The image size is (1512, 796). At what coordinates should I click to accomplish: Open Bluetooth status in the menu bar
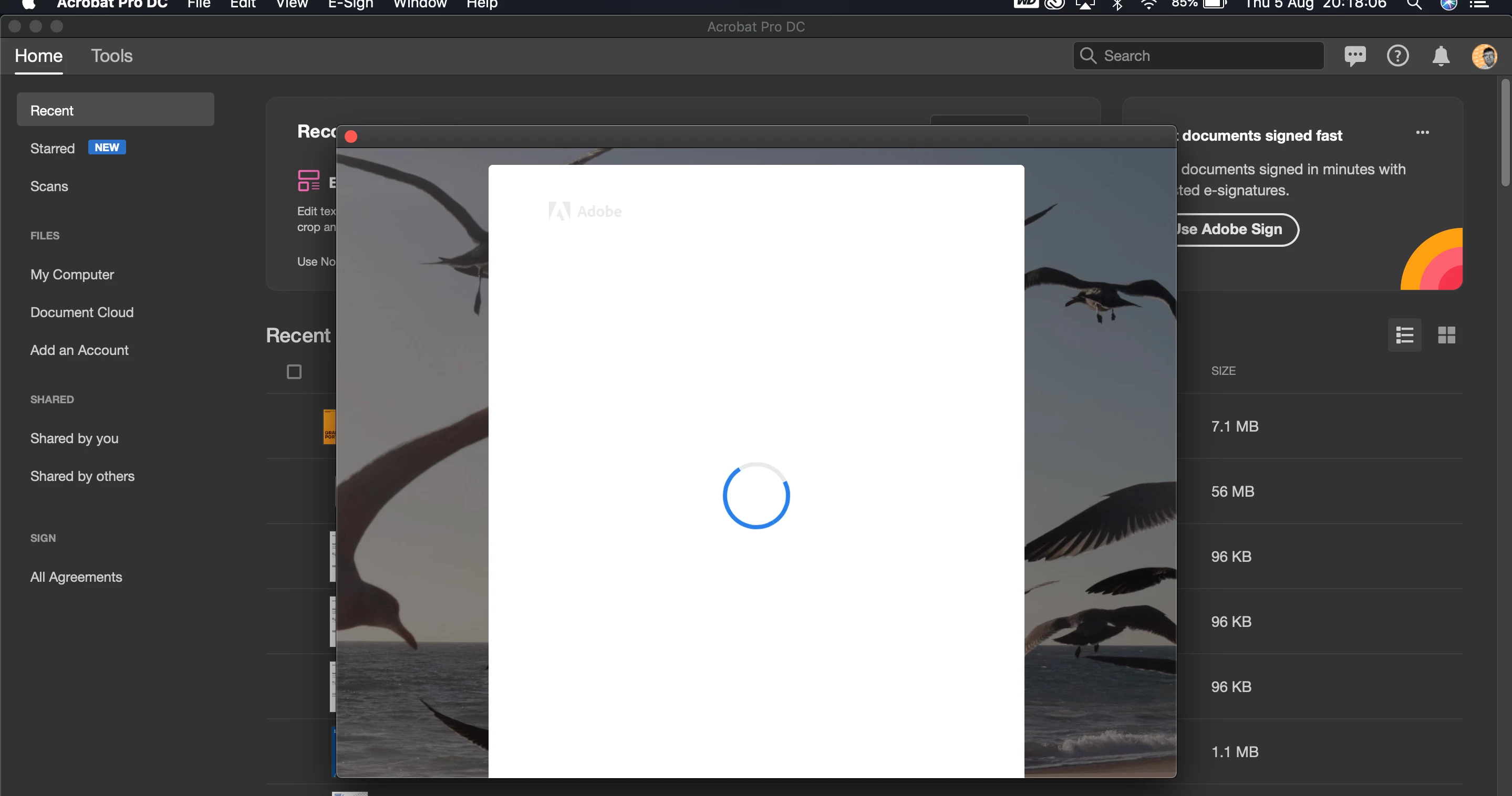pyautogui.click(x=1117, y=4)
